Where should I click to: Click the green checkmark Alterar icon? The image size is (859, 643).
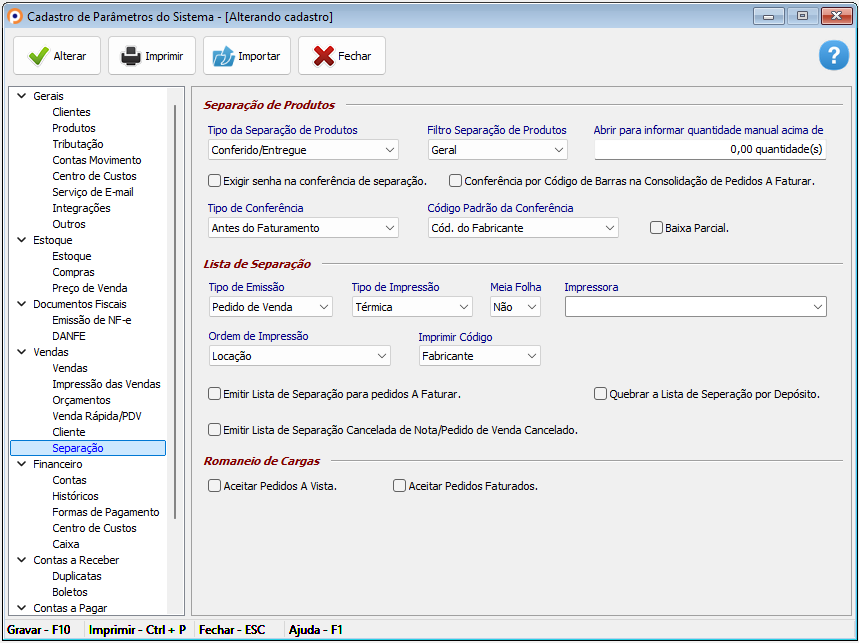pyautogui.click(x=37, y=56)
